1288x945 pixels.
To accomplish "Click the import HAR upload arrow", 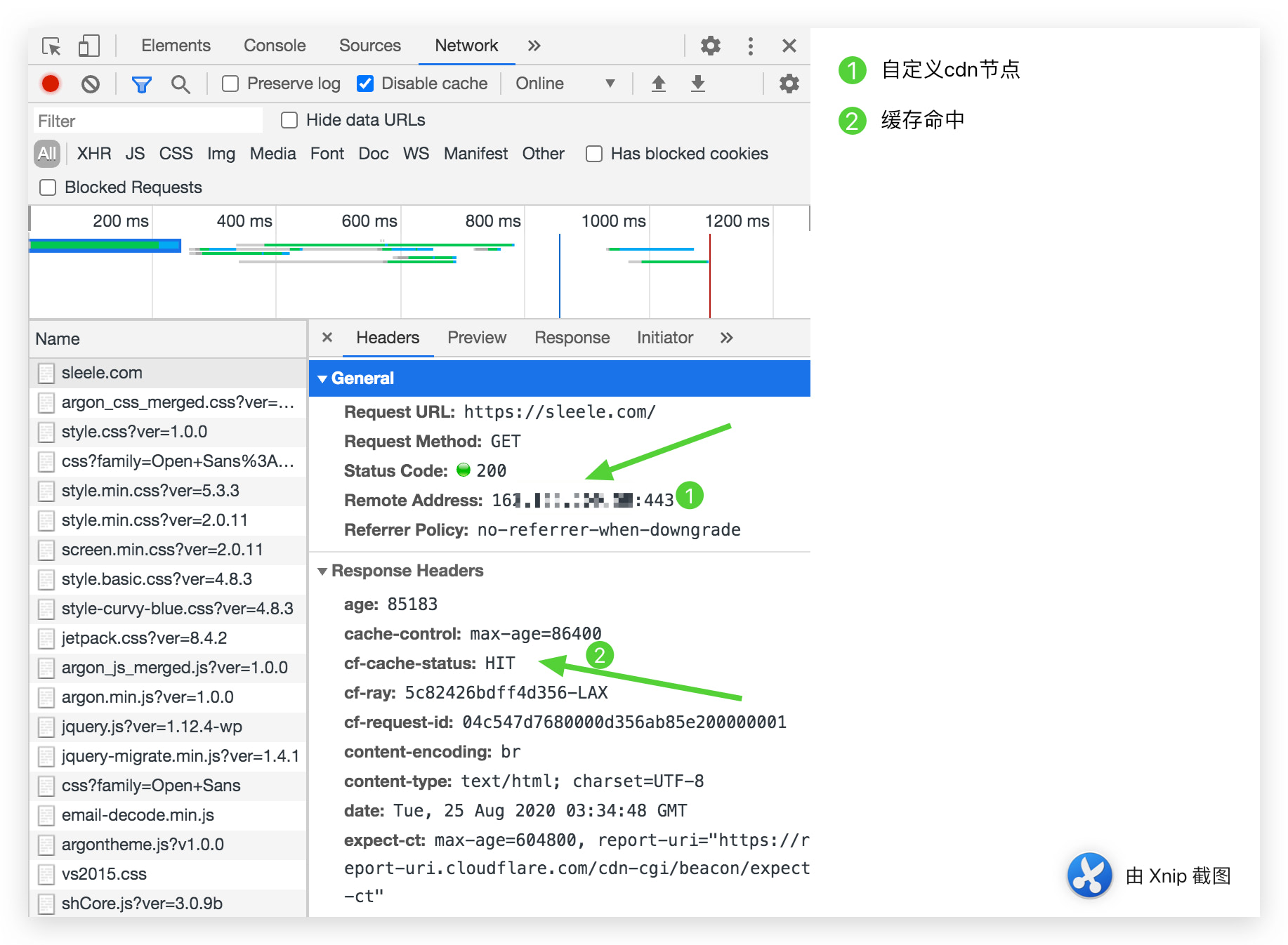I will point(658,84).
